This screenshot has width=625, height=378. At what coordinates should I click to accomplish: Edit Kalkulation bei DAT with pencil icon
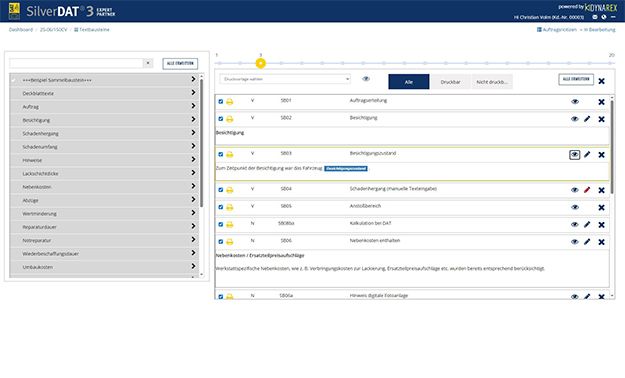[x=587, y=224]
